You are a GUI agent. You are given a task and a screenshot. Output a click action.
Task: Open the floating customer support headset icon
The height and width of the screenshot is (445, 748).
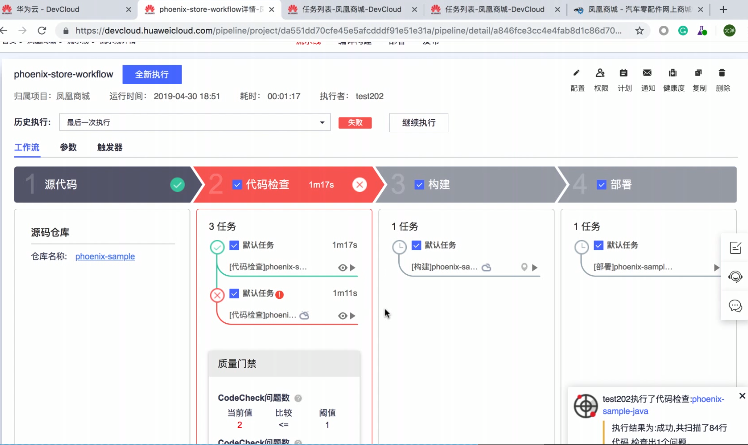click(x=735, y=277)
